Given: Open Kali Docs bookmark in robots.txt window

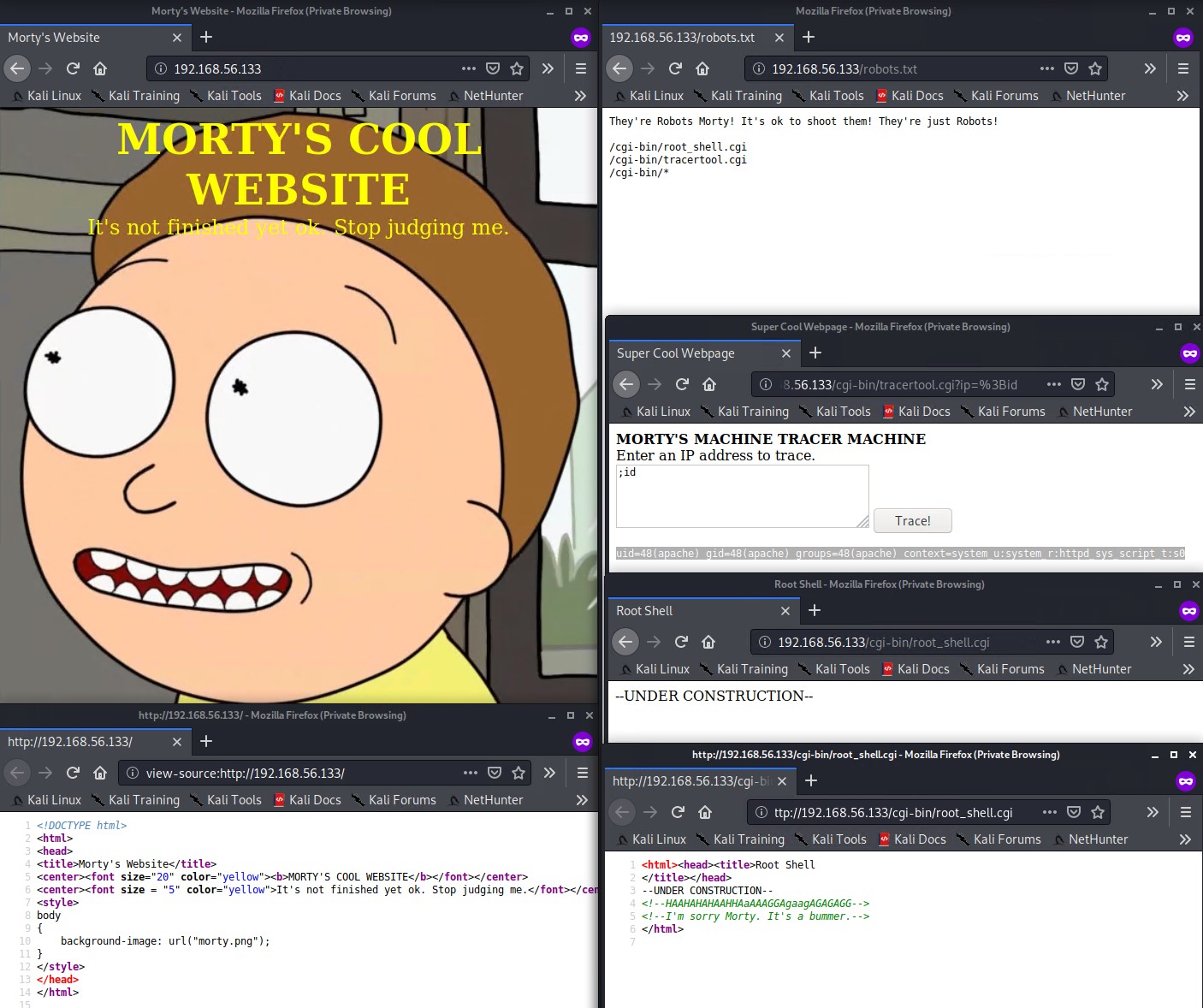Looking at the screenshot, I should (x=910, y=96).
